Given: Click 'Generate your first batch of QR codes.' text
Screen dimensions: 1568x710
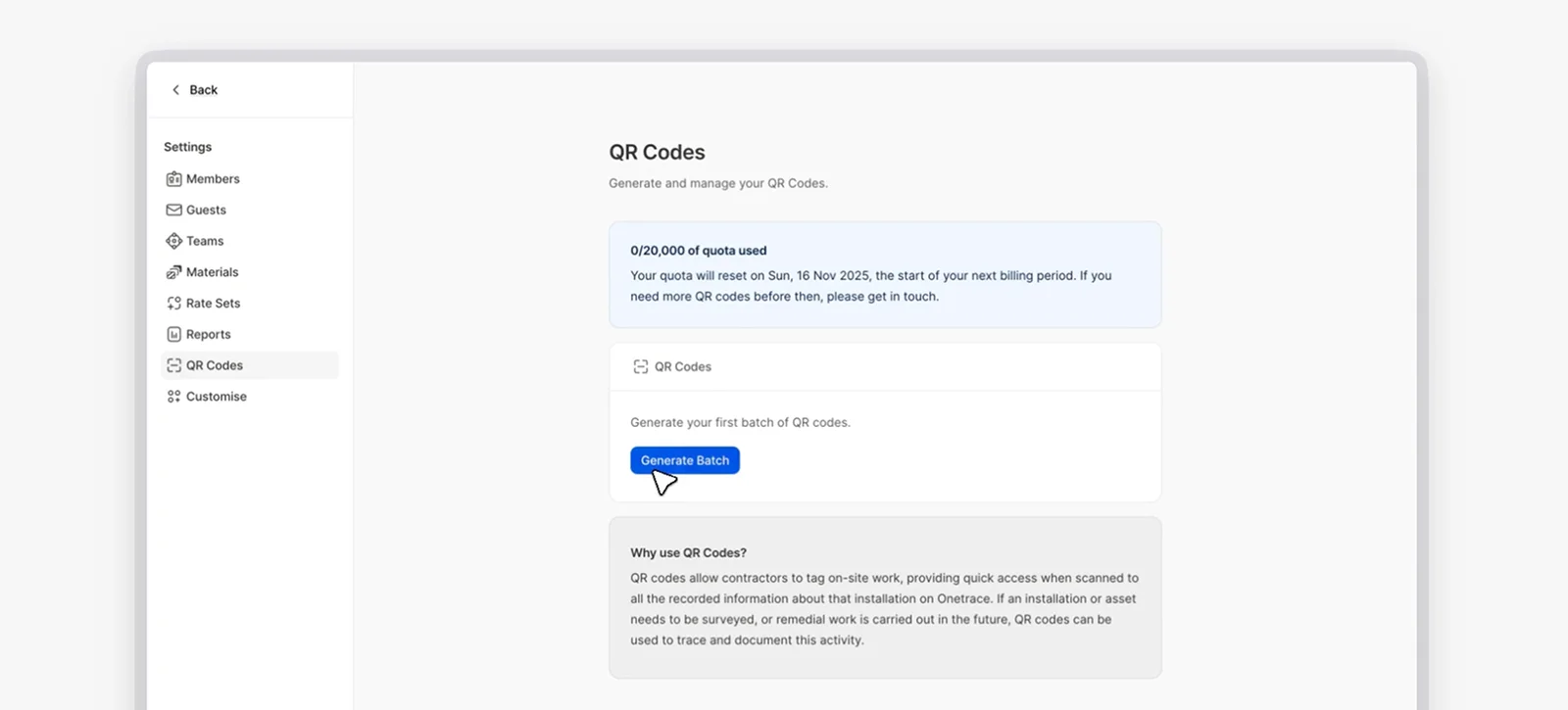Looking at the screenshot, I should tap(740, 422).
